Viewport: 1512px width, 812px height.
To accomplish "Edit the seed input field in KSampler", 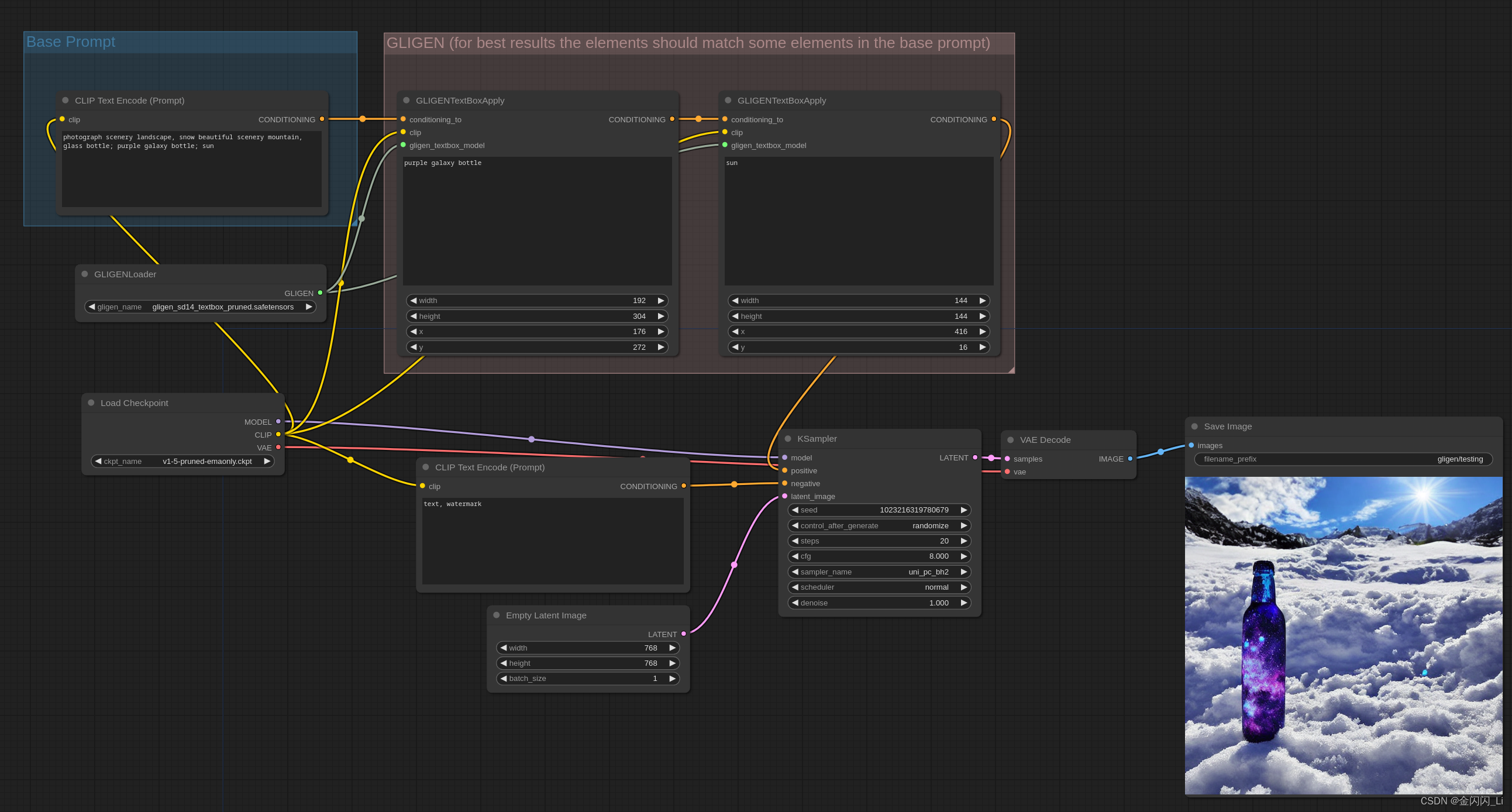I will (x=878, y=510).
